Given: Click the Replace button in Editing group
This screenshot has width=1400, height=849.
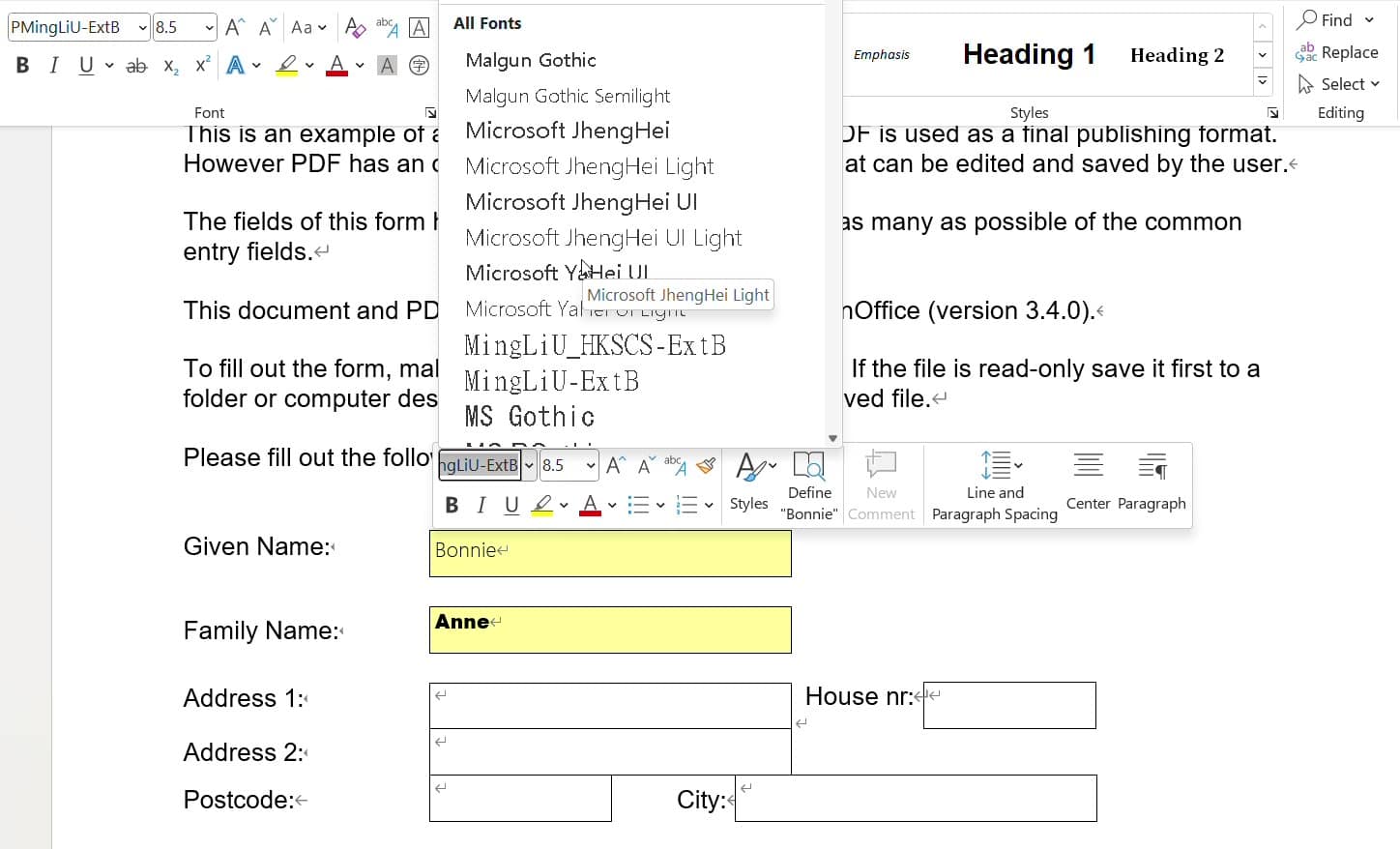Looking at the screenshot, I should point(1338,52).
